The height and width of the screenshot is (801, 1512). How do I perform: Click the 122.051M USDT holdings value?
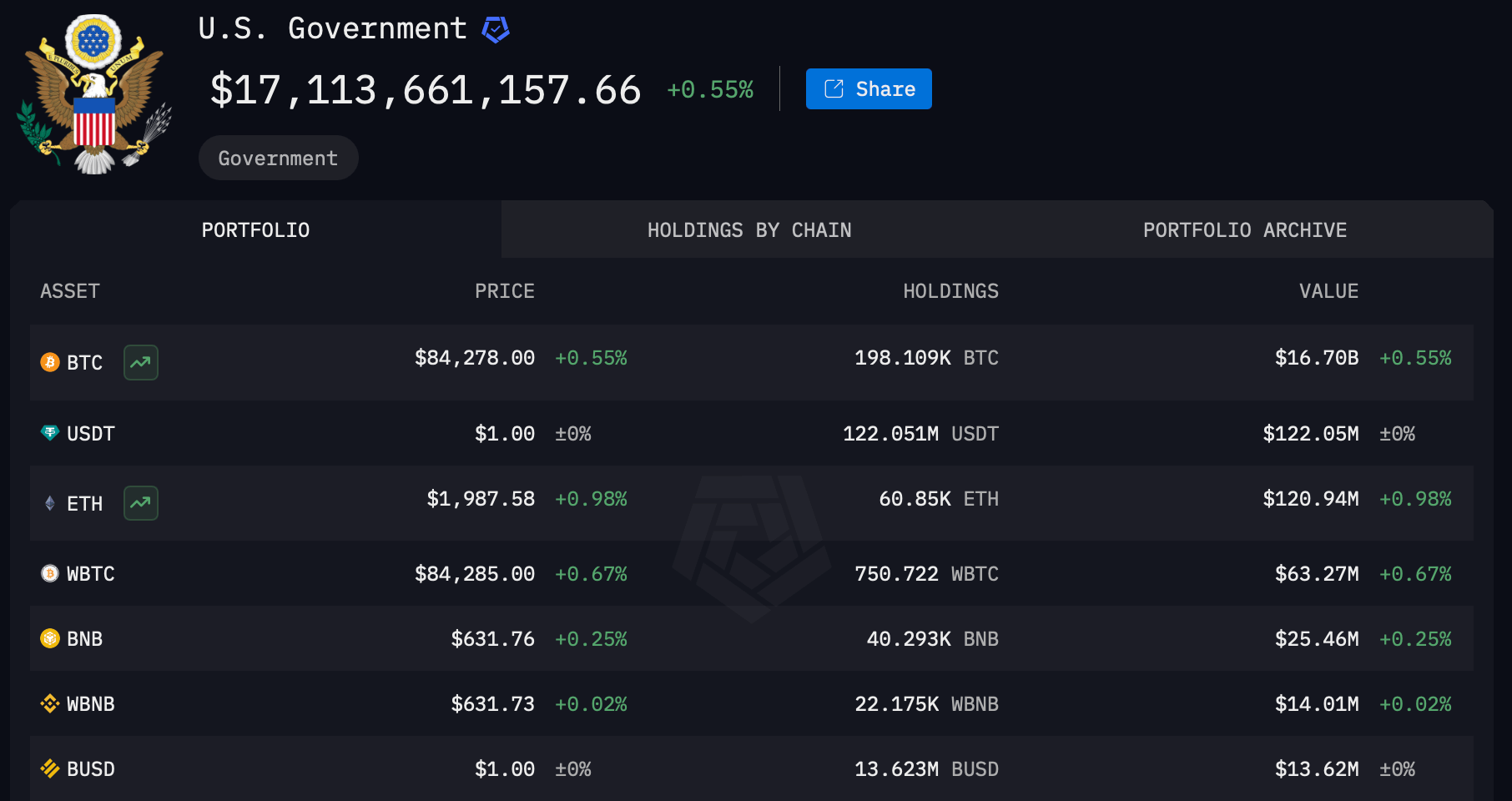(920, 434)
